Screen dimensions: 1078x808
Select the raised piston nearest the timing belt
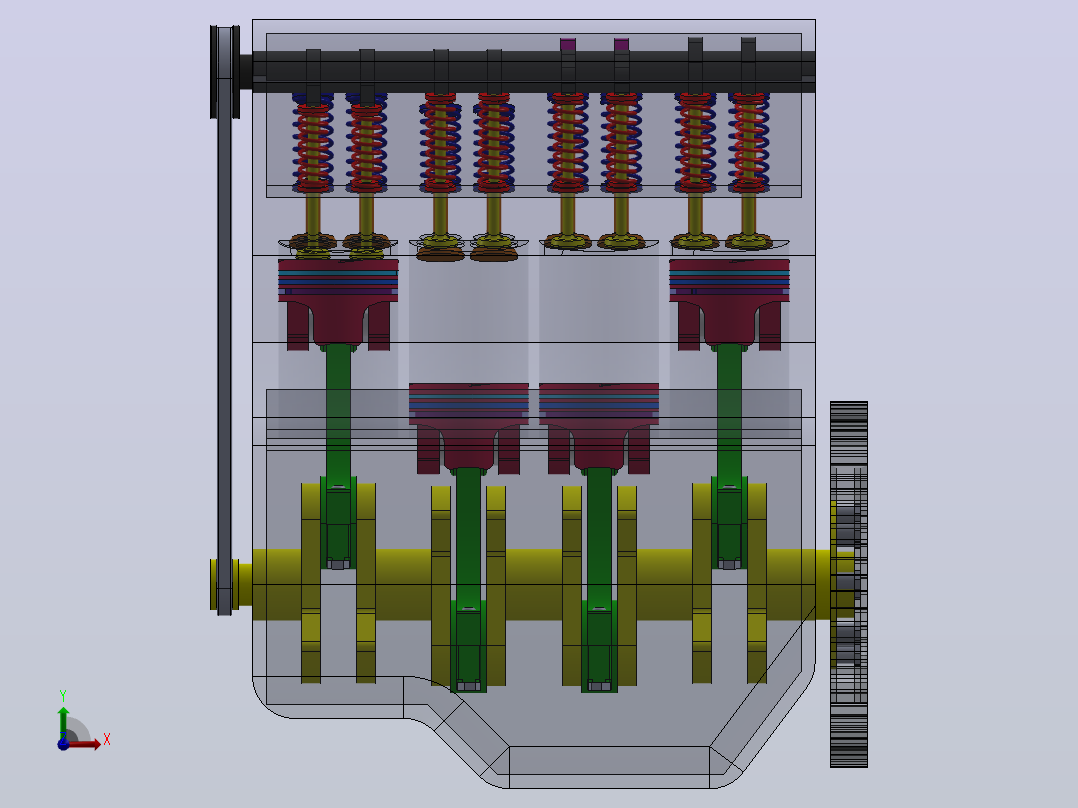pos(338,303)
